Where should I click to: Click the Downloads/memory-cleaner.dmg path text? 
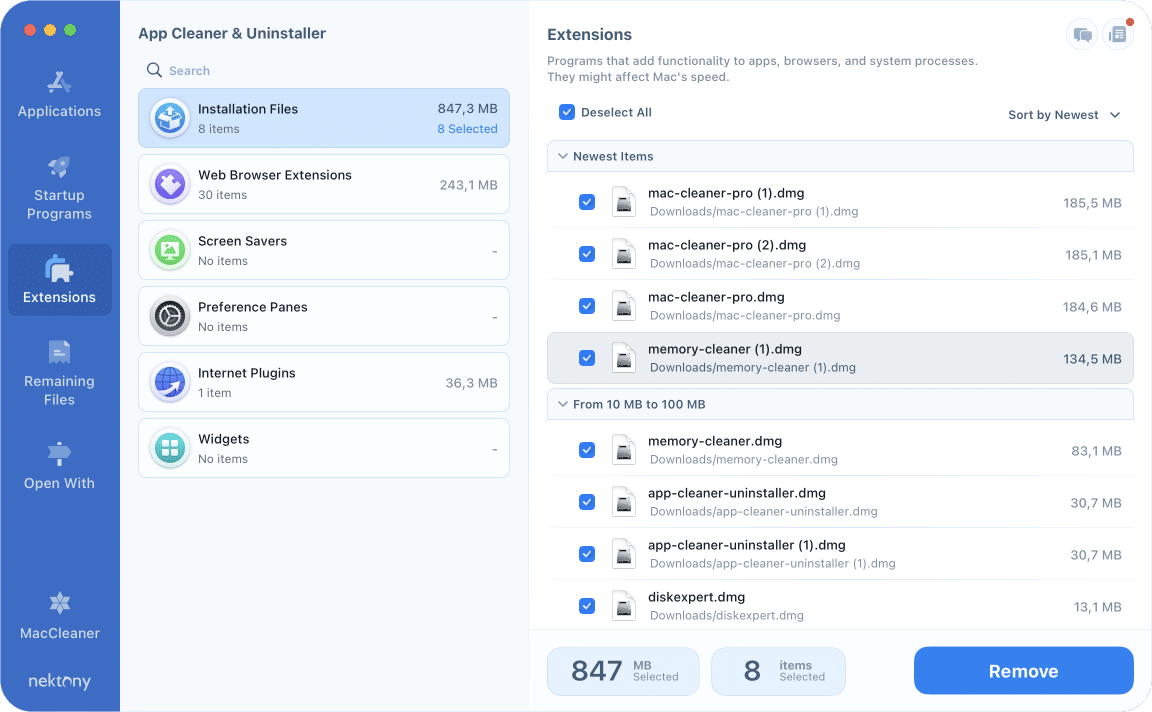click(744, 459)
